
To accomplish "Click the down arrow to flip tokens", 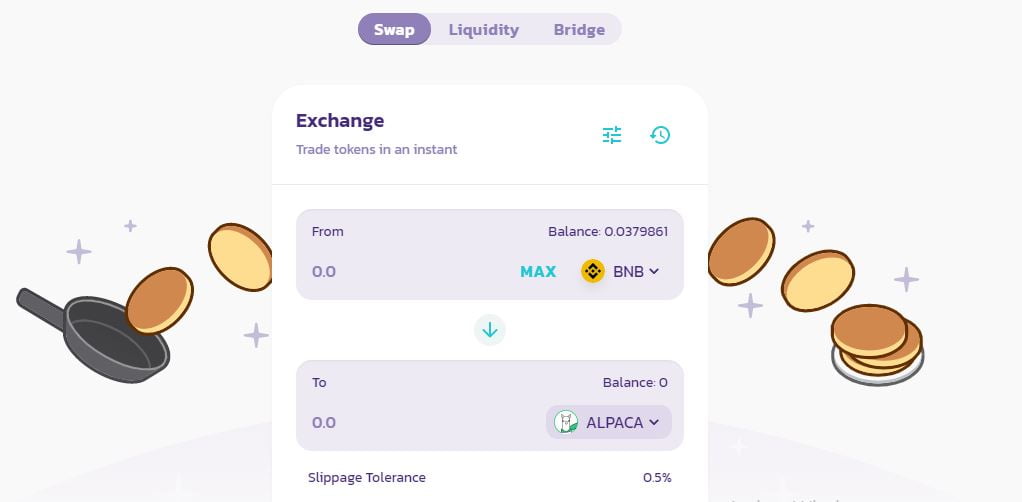I will (490, 329).
